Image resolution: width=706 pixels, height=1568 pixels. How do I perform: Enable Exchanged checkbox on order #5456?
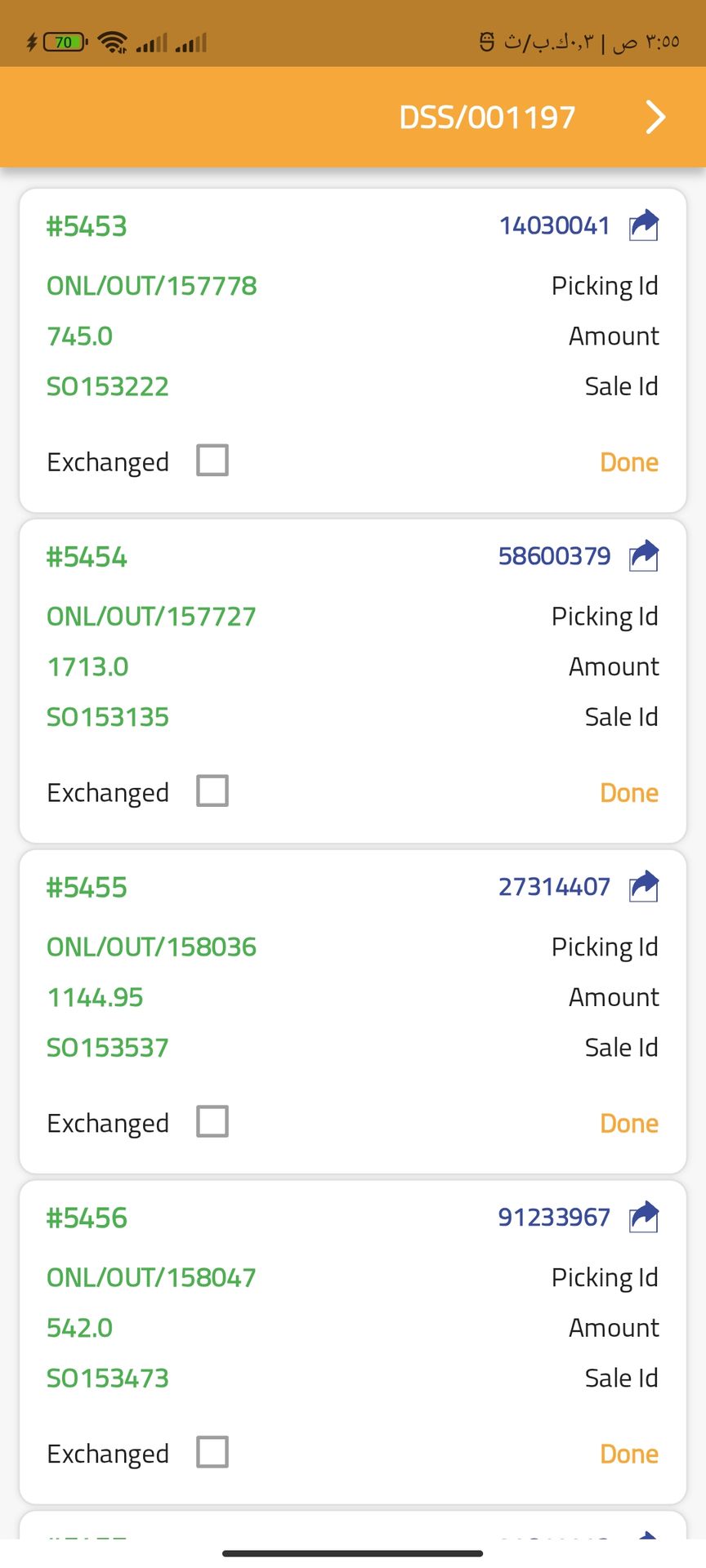[212, 1452]
